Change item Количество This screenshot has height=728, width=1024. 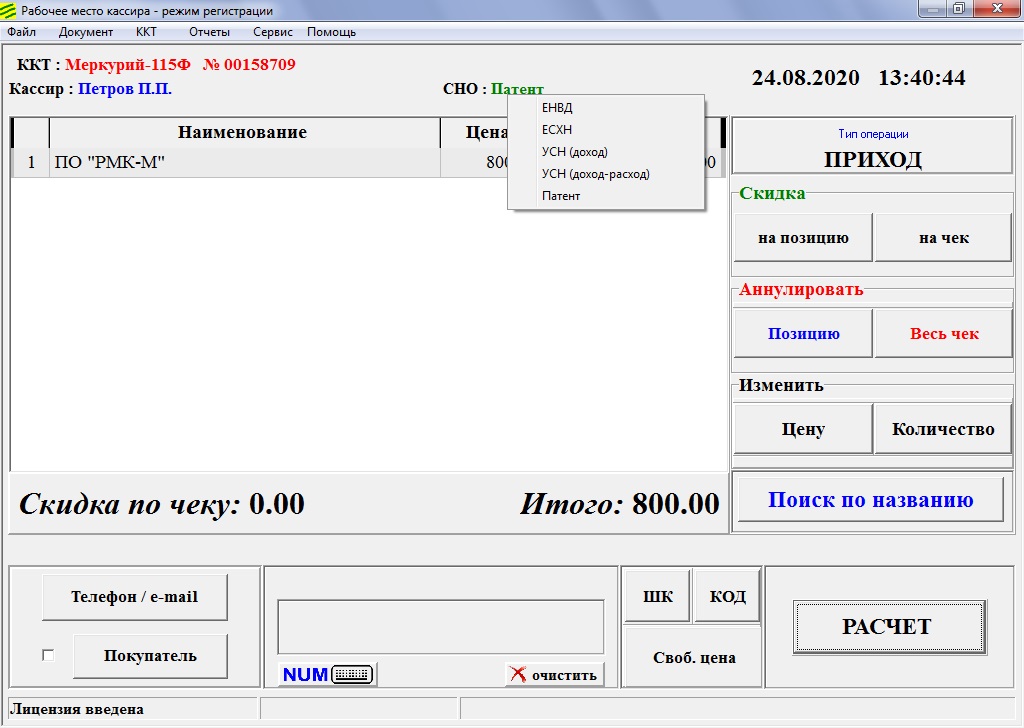(x=943, y=429)
